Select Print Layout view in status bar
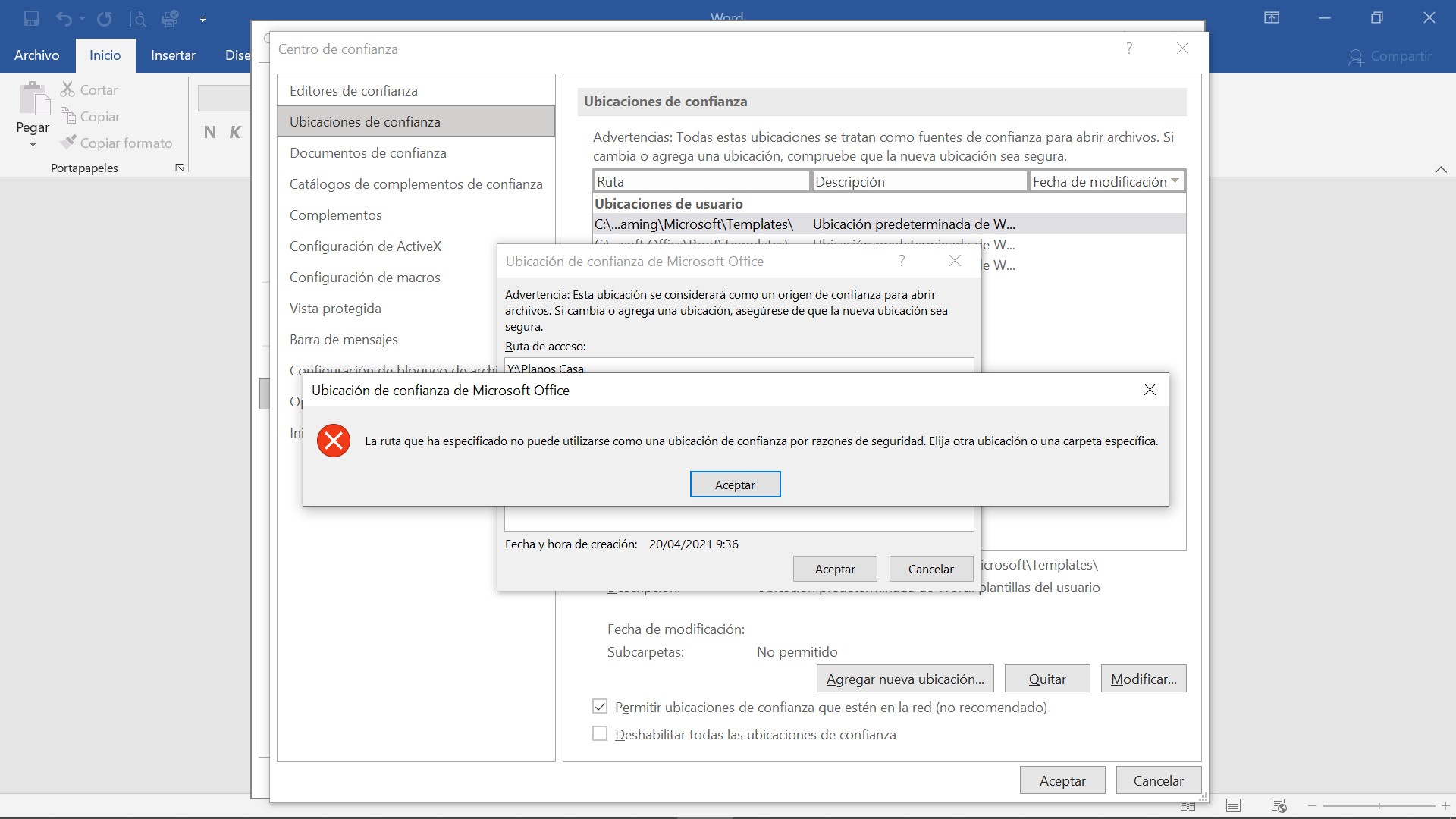The height and width of the screenshot is (819, 1456). [x=1234, y=805]
